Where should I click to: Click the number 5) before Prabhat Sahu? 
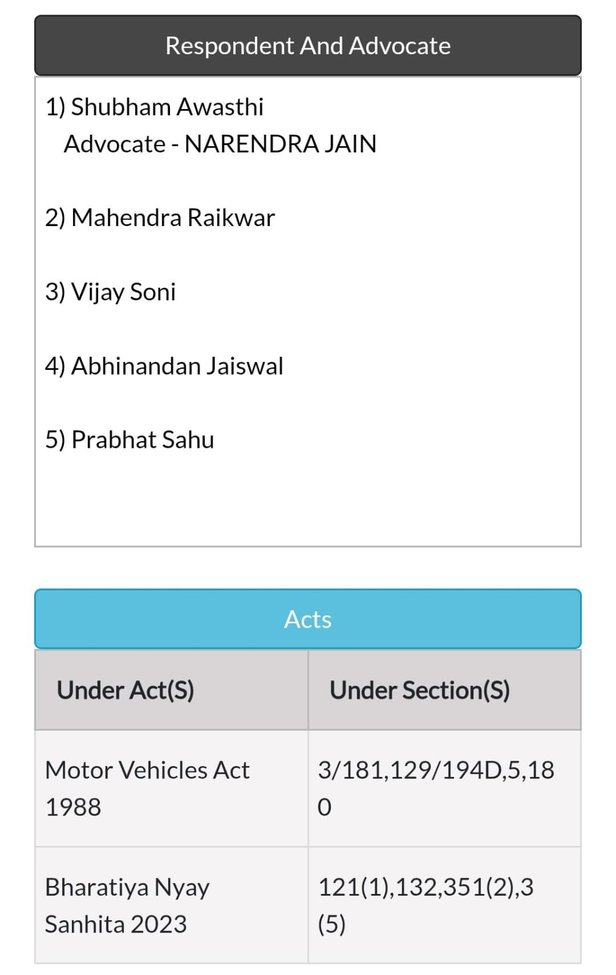55,440
